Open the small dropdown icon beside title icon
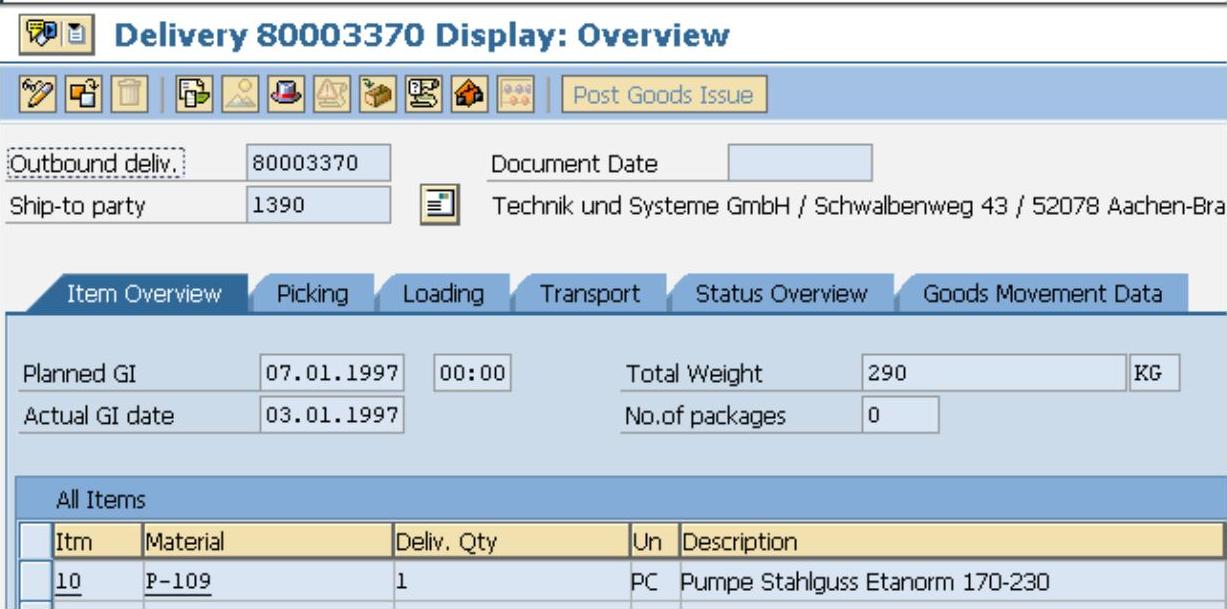 (x=78, y=37)
